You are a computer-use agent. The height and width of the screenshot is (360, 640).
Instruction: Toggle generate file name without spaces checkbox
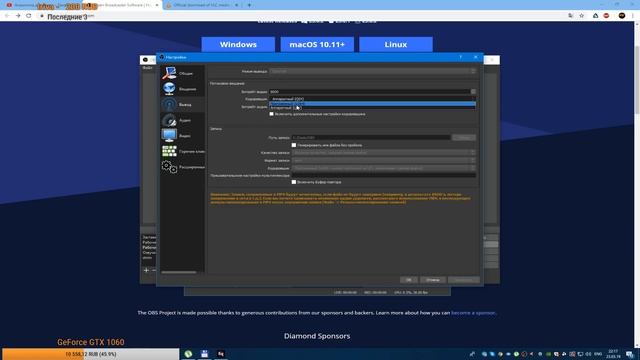tap(293, 145)
